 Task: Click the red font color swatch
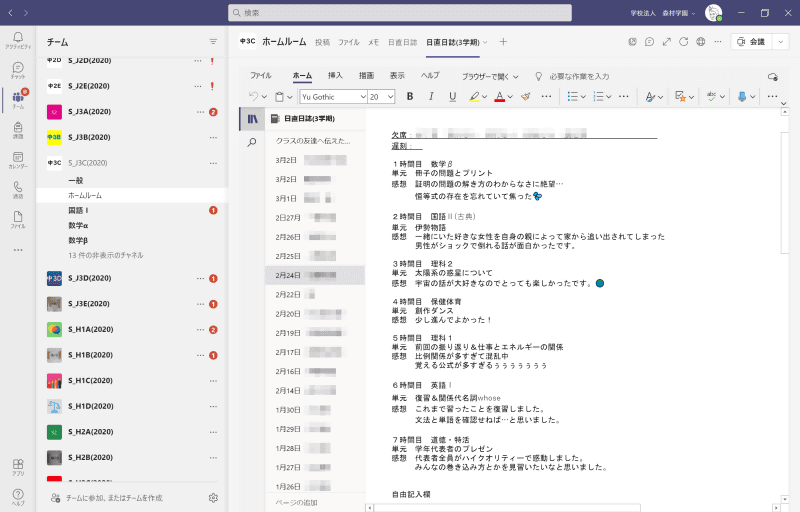coord(499,96)
